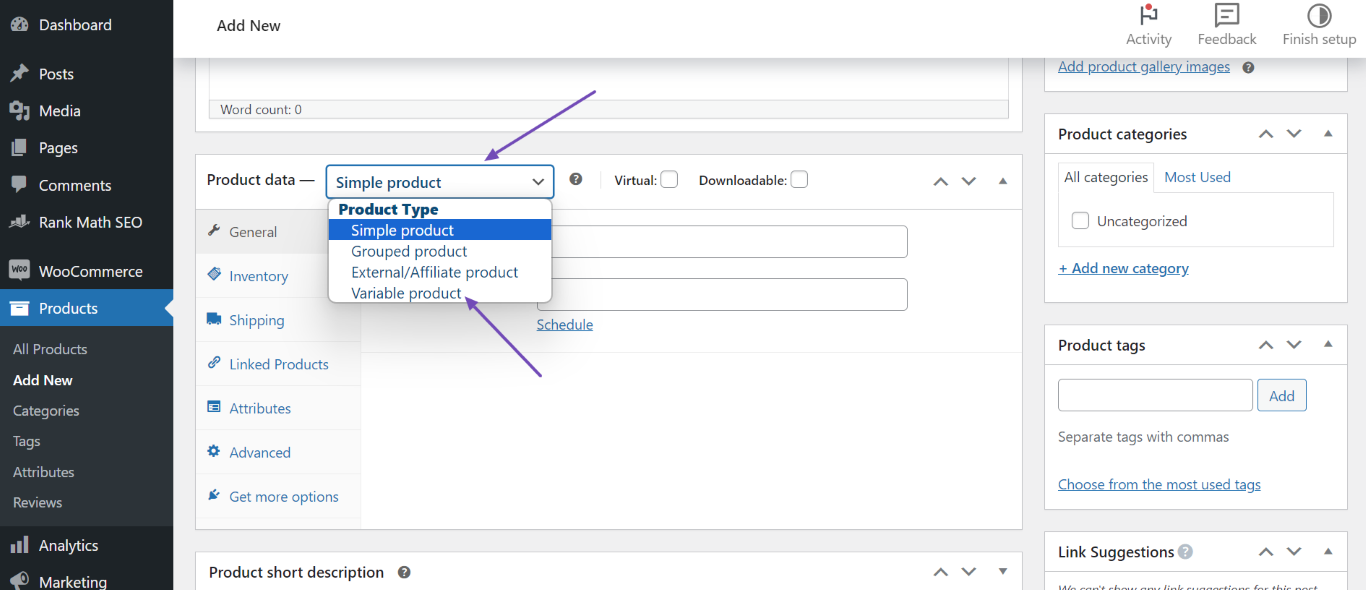Click the help icon by Product short description
The image size is (1366, 590).
click(x=404, y=573)
